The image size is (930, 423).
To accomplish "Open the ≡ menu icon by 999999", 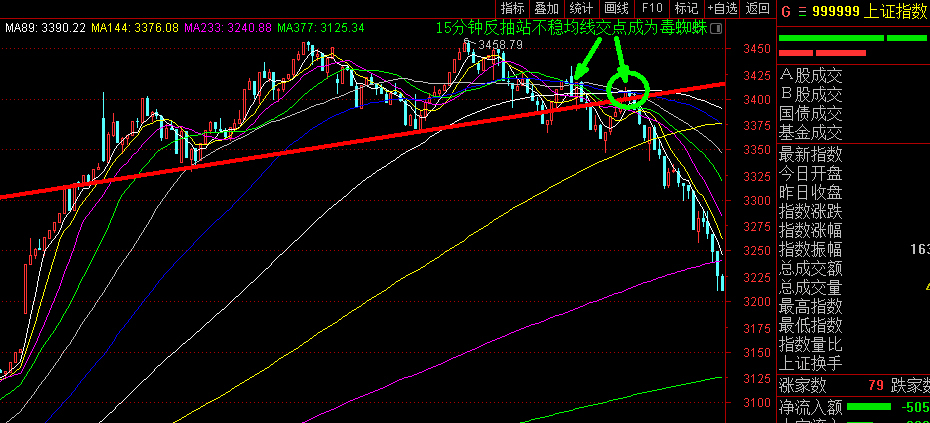I will (x=802, y=11).
